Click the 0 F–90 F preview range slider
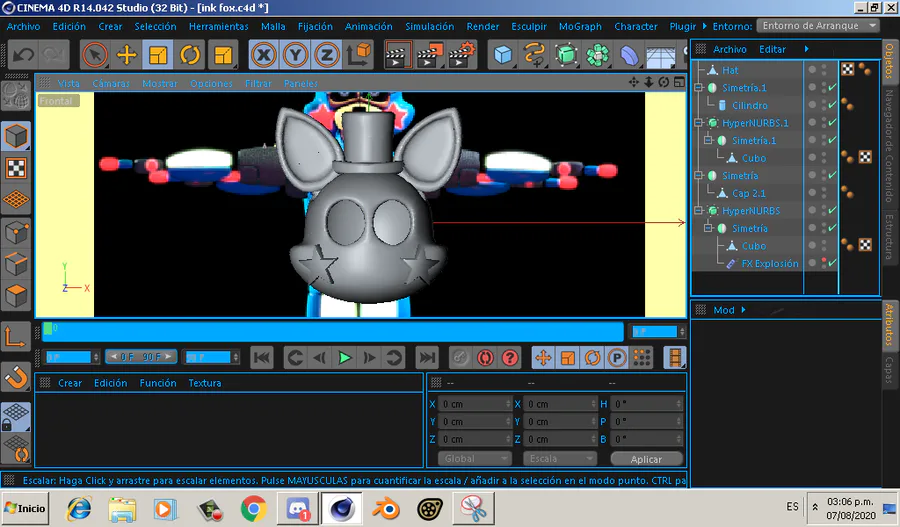The height and width of the screenshot is (527, 900). [141, 357]
